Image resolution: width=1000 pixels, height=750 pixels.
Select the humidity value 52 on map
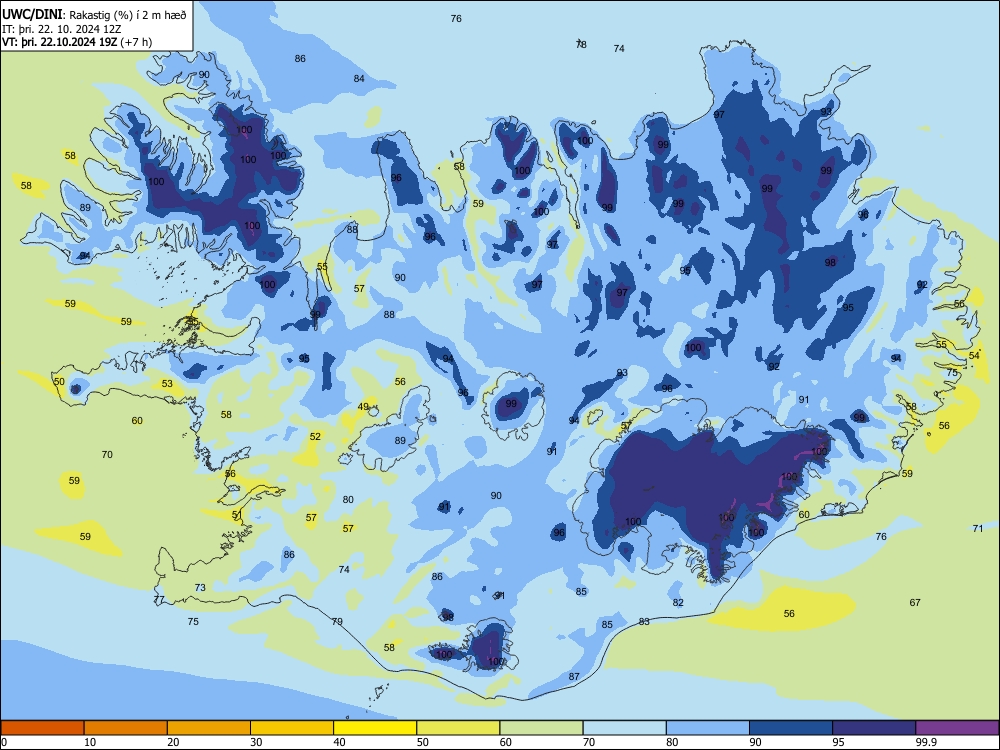(x=315, y=437)
